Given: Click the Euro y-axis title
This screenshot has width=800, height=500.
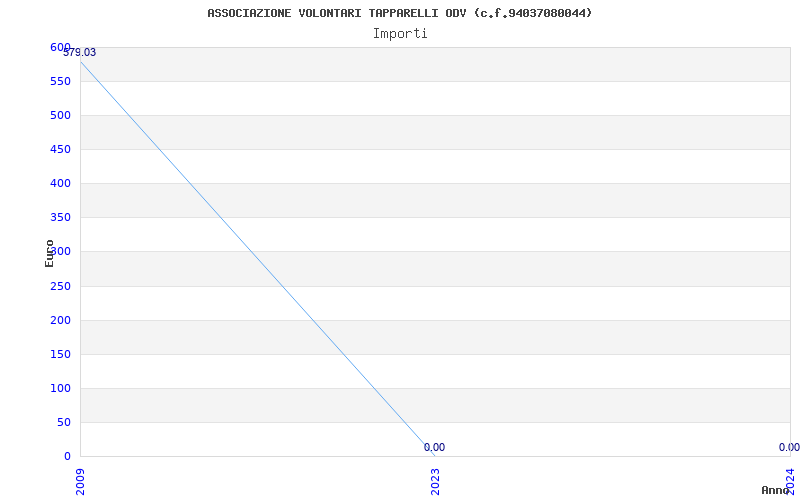Looking at the screenshot, I should [x=49, y=254].
